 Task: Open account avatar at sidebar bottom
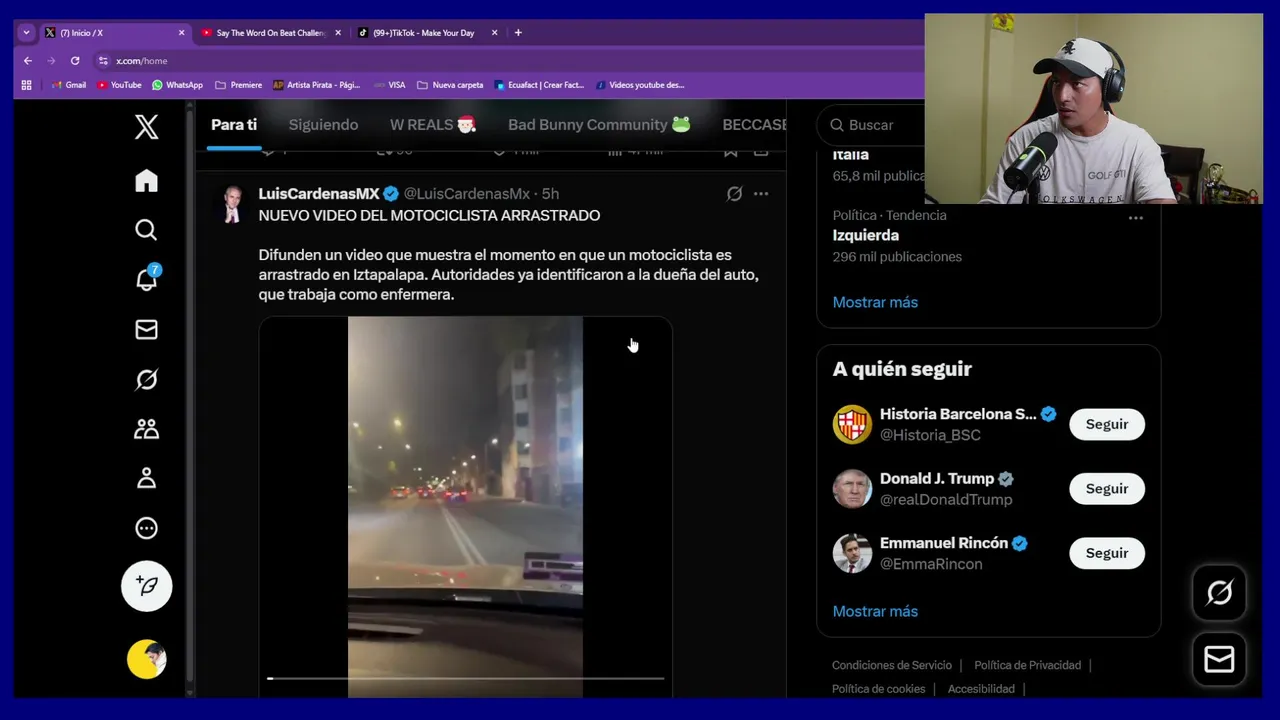(x=146, y=659)
